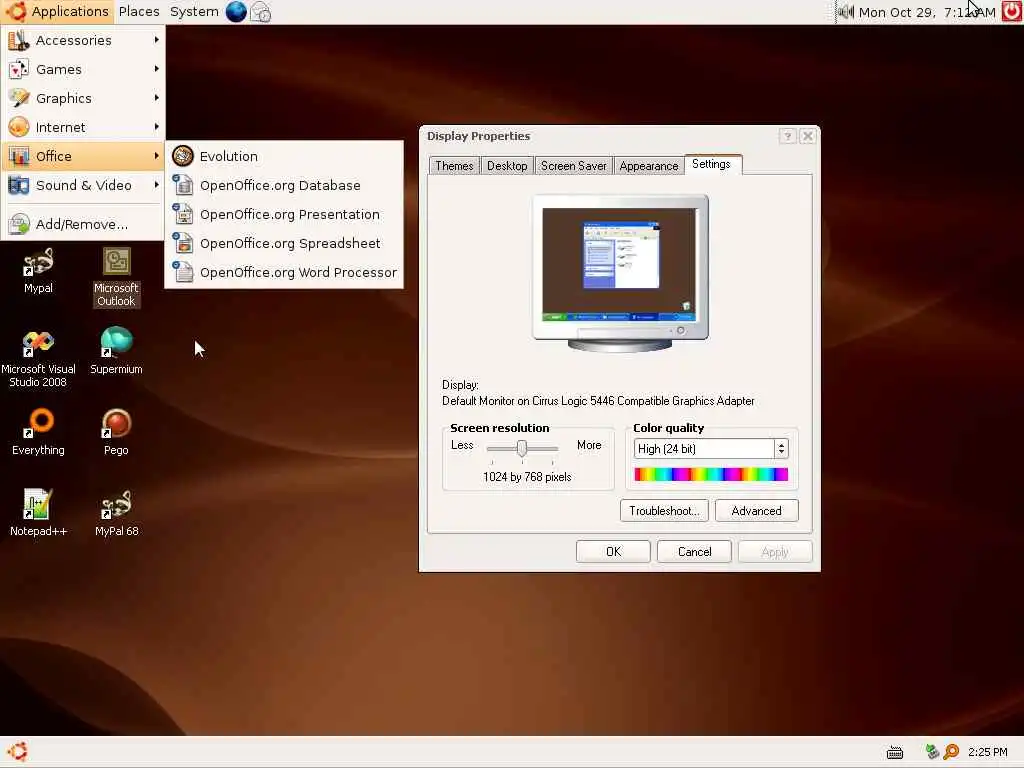Click the Ubuntu logo button in bottom panel

17,752
